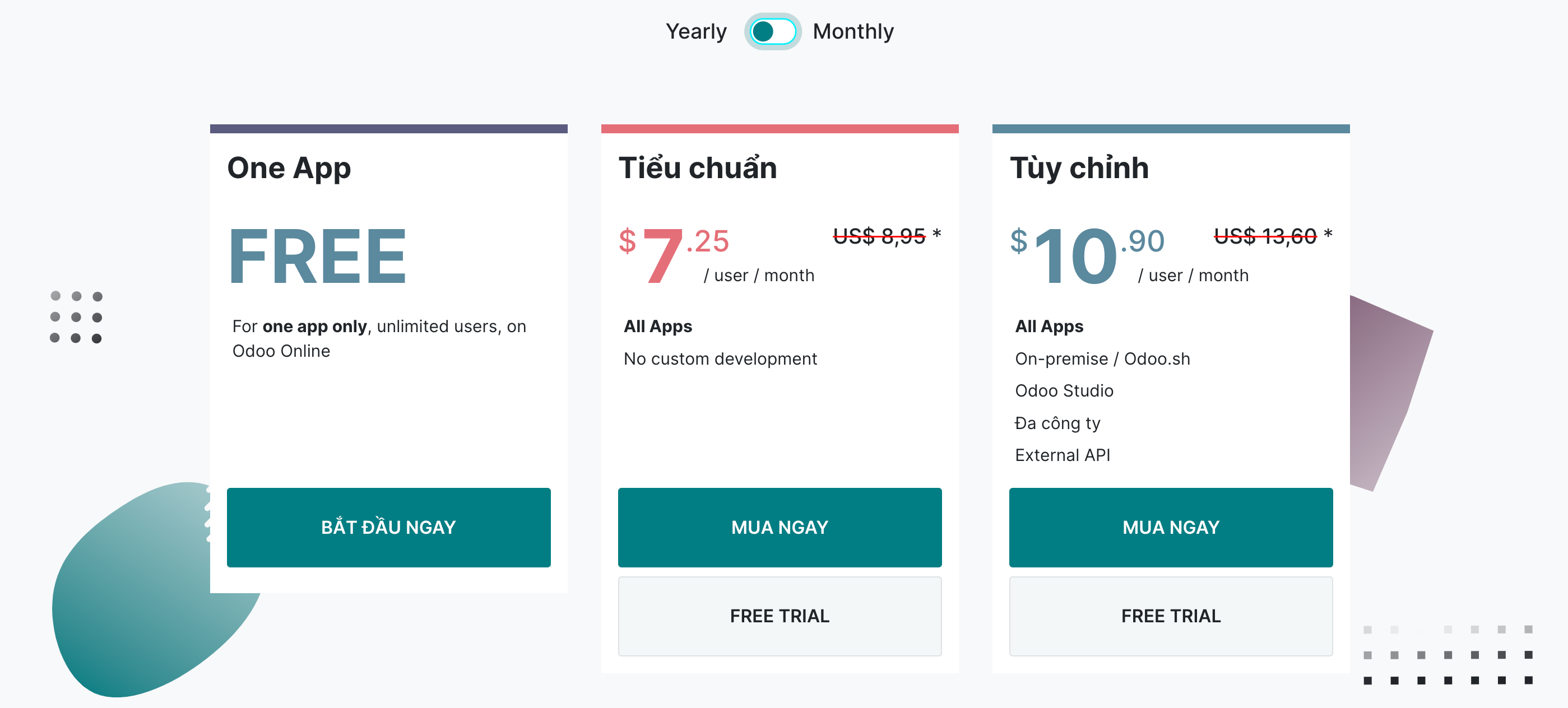Click the Tiêu chuẩn plan heading
The width and height of the screenshot is (1568, 708).
pyautogui.click(x=698, y=168)
